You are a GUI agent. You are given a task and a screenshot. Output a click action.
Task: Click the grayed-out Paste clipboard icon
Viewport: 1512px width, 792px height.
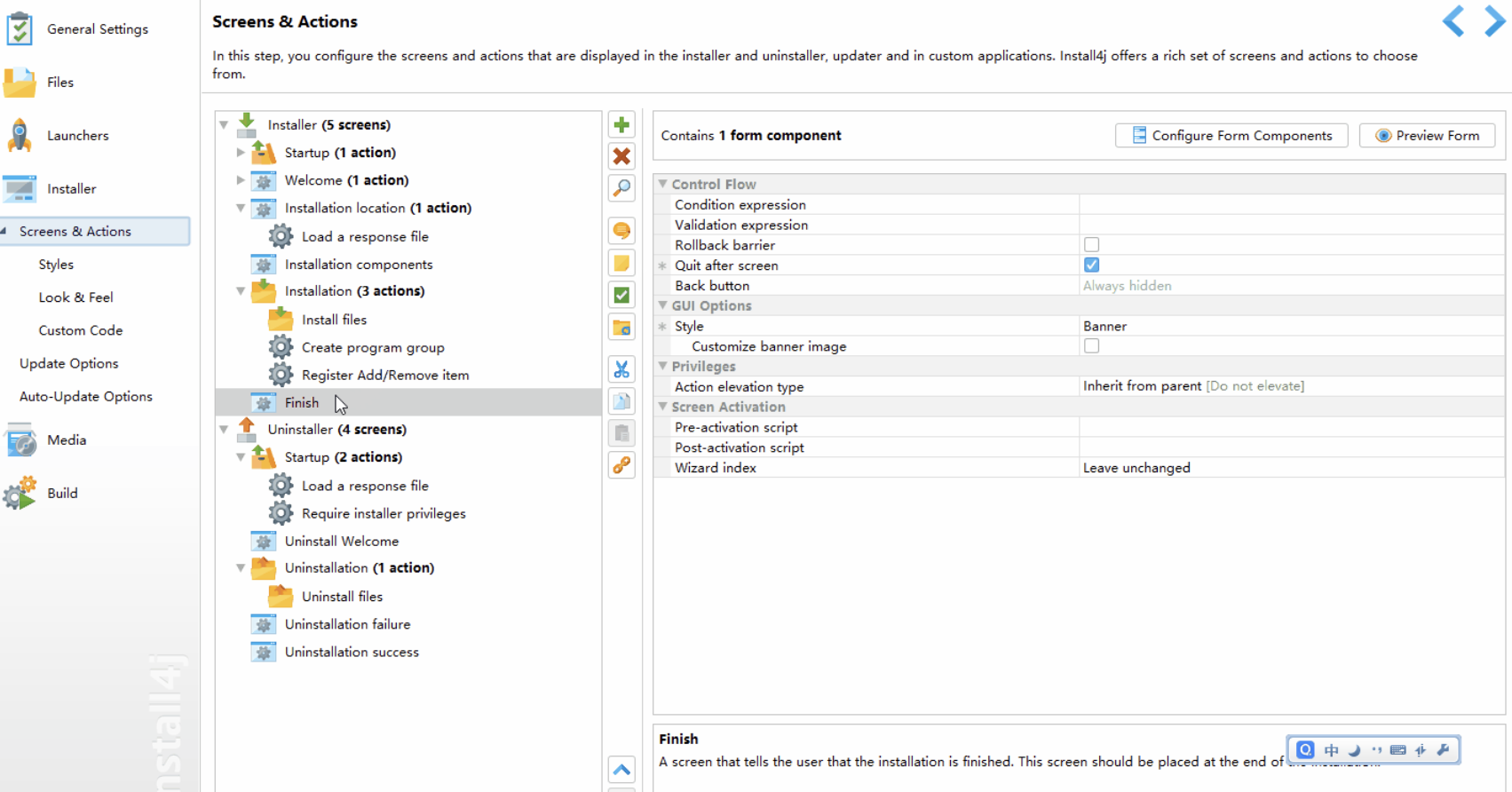coord(621,433)
